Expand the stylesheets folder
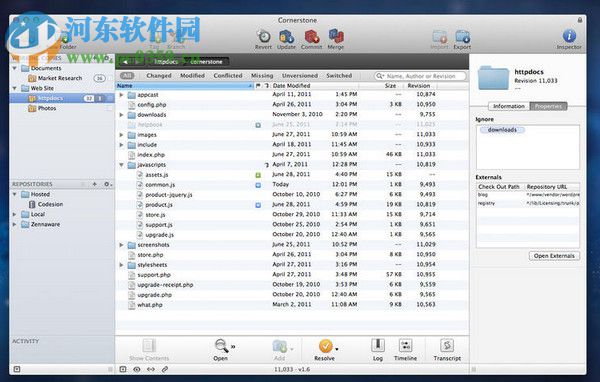 [121, 265]
